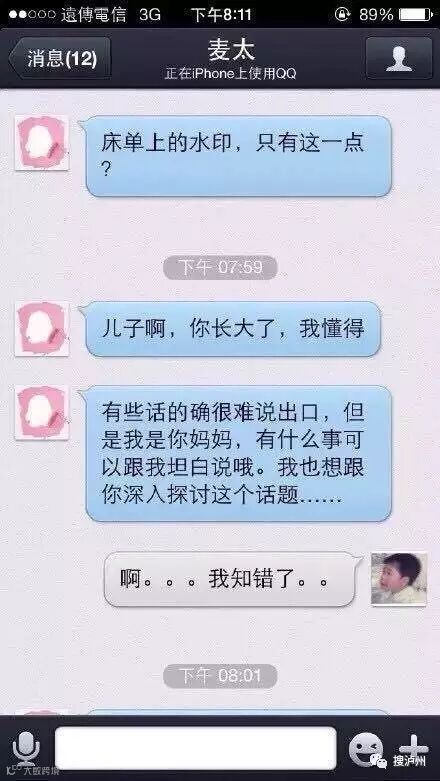
Task: Tap the microphone voice input icon
Action: coord(26,749)
